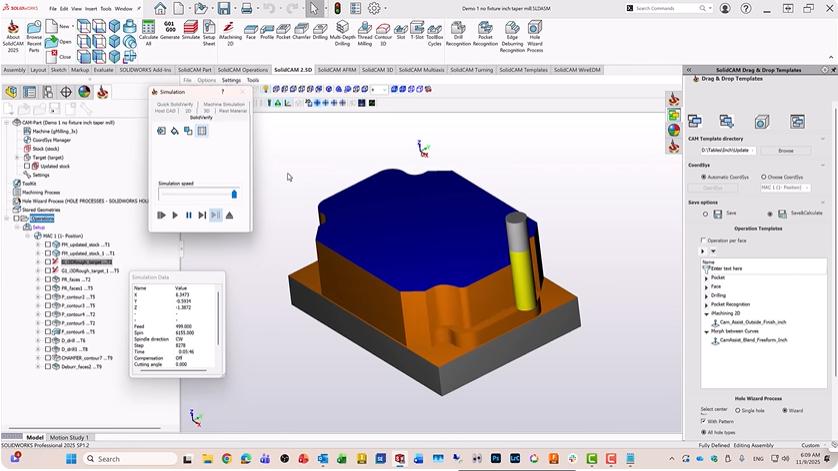Open the Tools menu in the SolidWorks menu bar

point(106,9)
